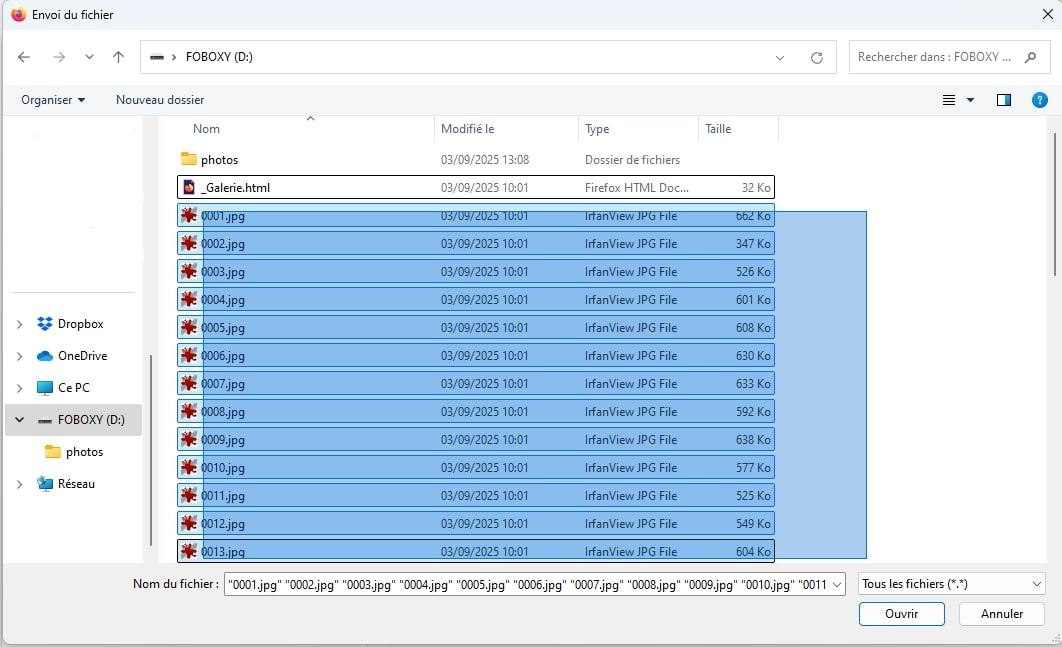The width and height of the screenshot is (1062, 647).
Task: Expand the Dropbox tree node
Action: point(20,324)
